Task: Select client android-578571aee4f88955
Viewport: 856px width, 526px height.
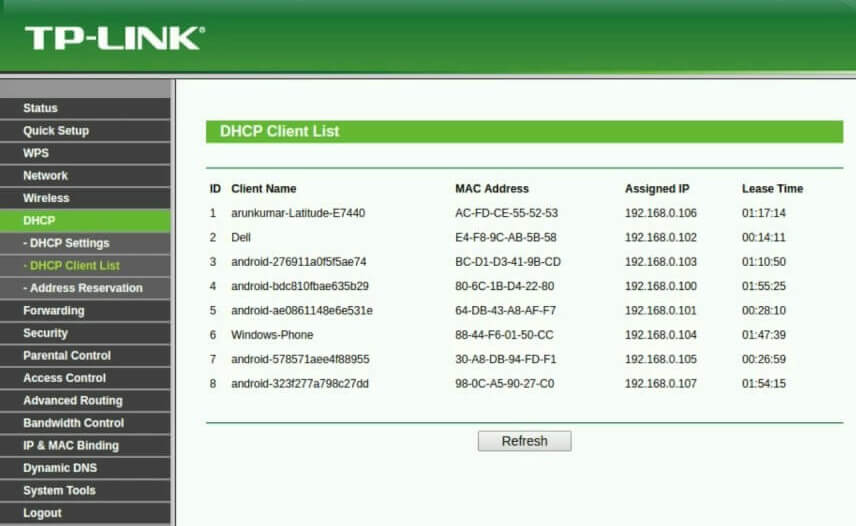Action: [x=300, y=359]
